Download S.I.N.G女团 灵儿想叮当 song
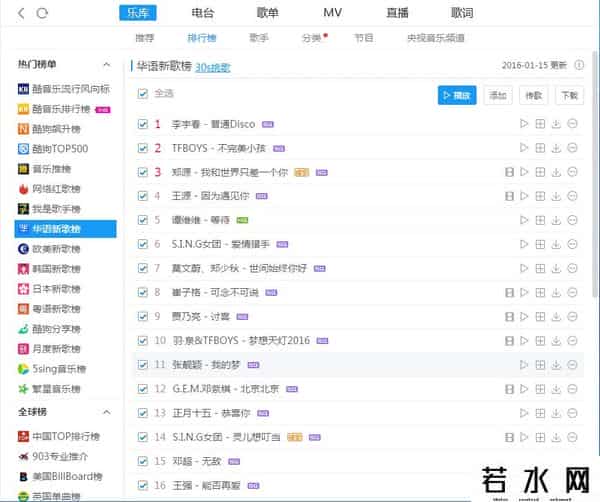This screenshot has width=600, height=502. point(556,437)
